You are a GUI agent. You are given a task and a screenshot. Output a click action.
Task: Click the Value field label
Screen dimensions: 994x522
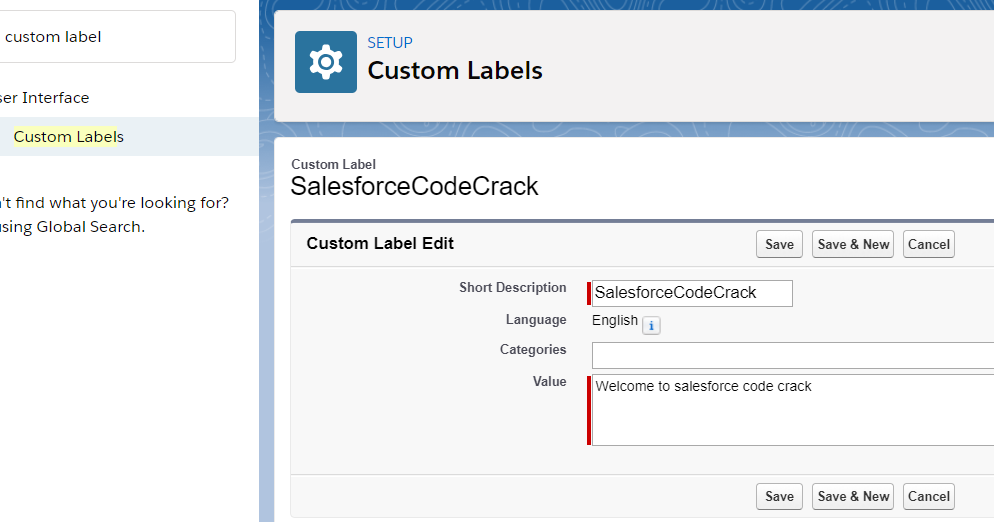(x=549, y=381)
